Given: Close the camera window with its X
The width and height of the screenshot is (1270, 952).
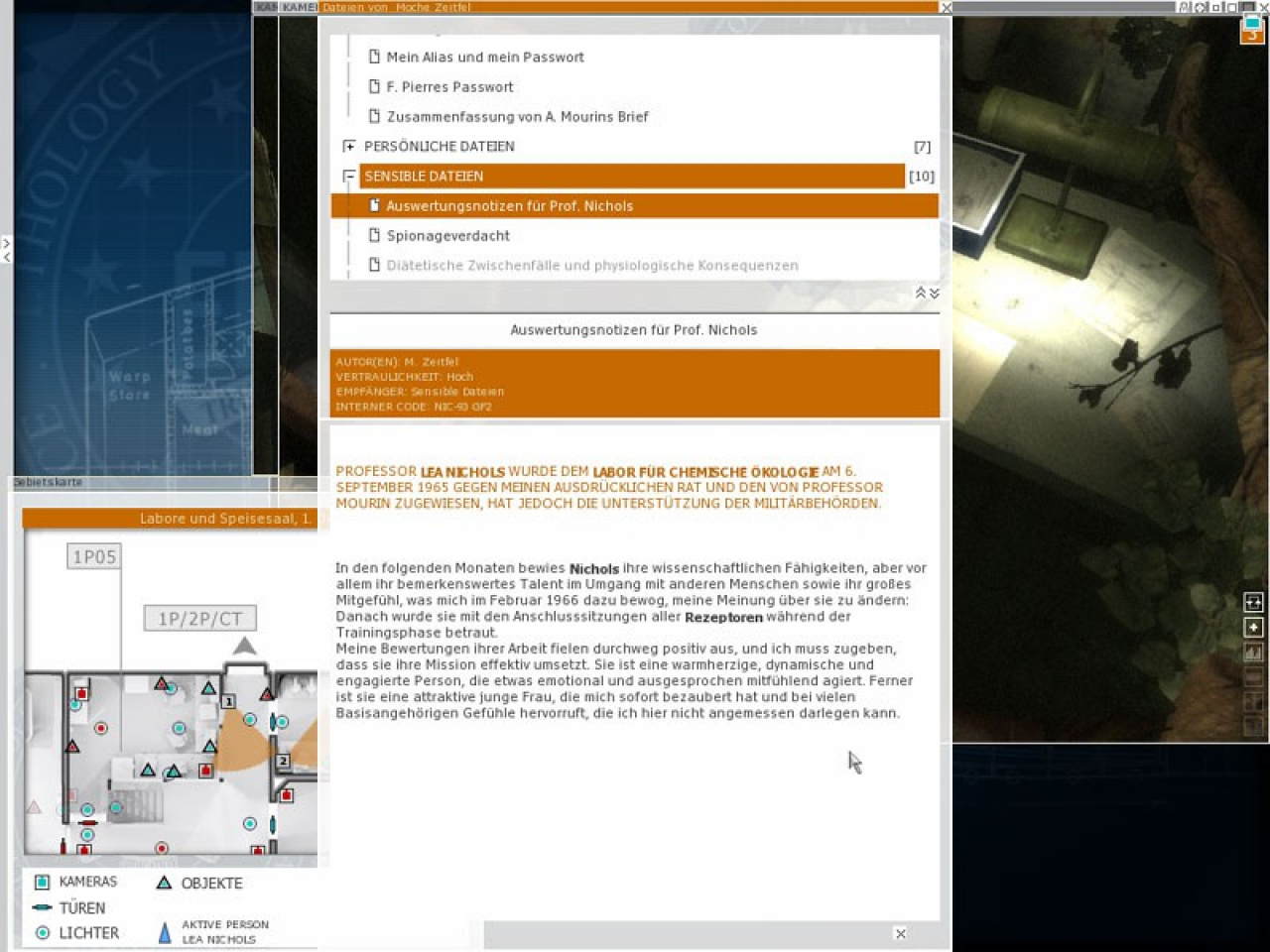Looking at the screenshot, I should pyautogui.click(x=1264, y=7).
